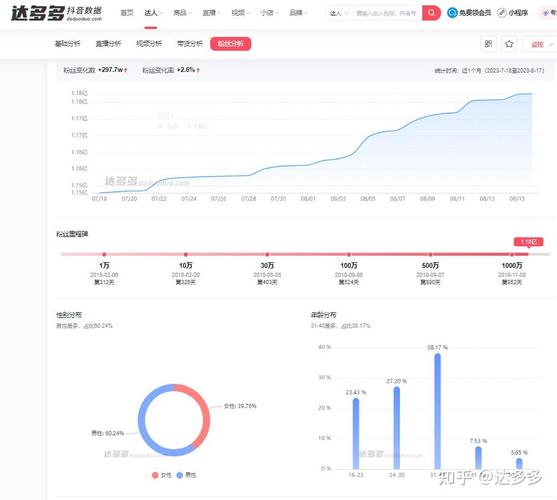Click the red 女性 legend dot
The image size is (557, 500).
[x=155, y=475]
